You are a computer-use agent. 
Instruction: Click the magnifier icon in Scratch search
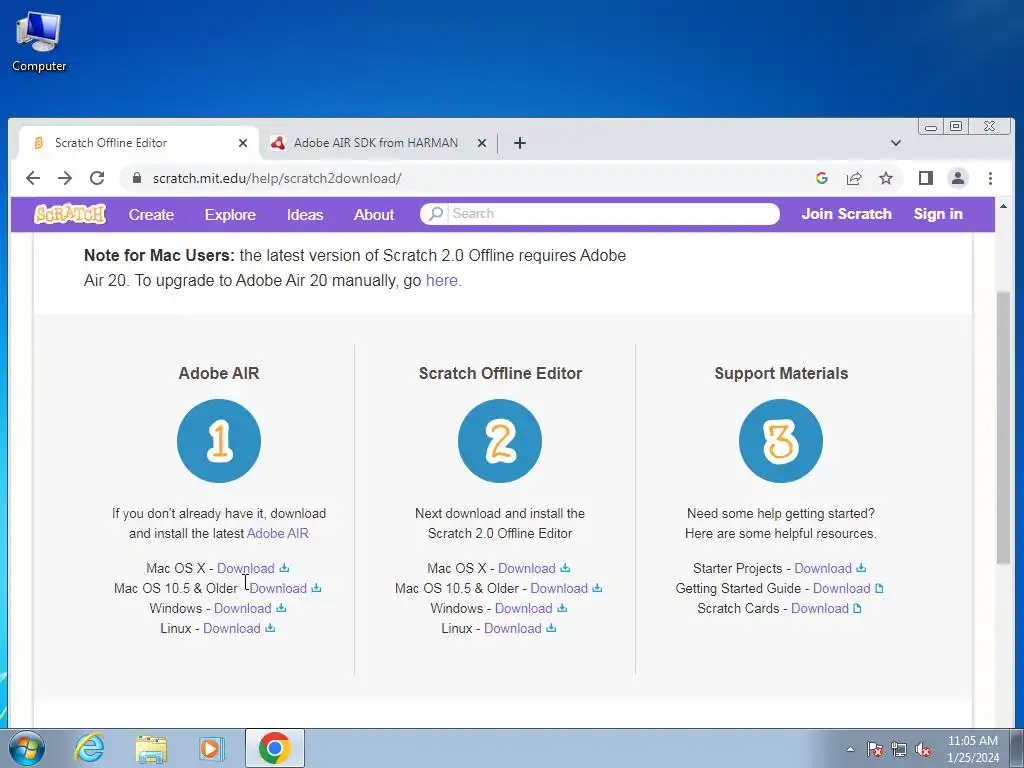(x=436, y=214)
